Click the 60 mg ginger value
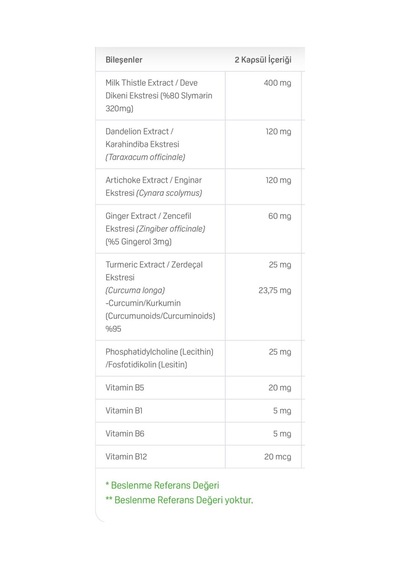This screenshot has height=570, width=400. pyautogui.click(x=280, y=216)
